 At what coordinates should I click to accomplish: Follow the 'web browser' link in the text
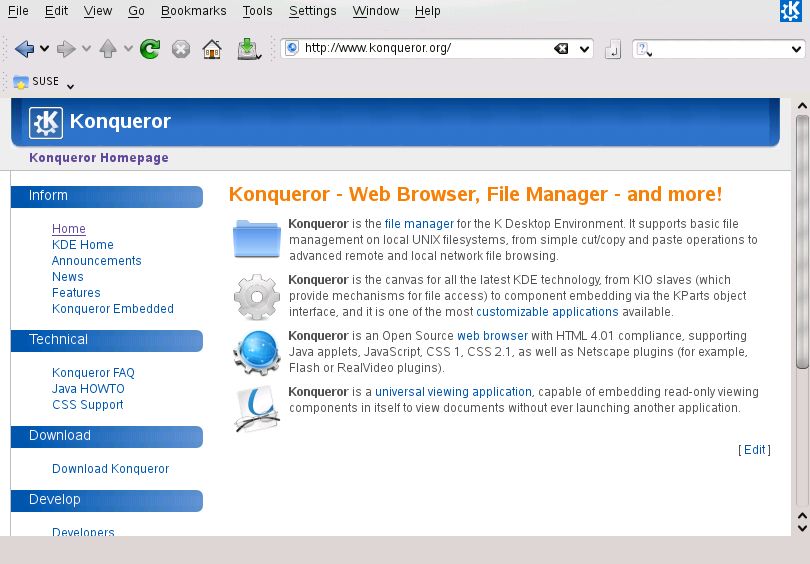tap(492, 336)
